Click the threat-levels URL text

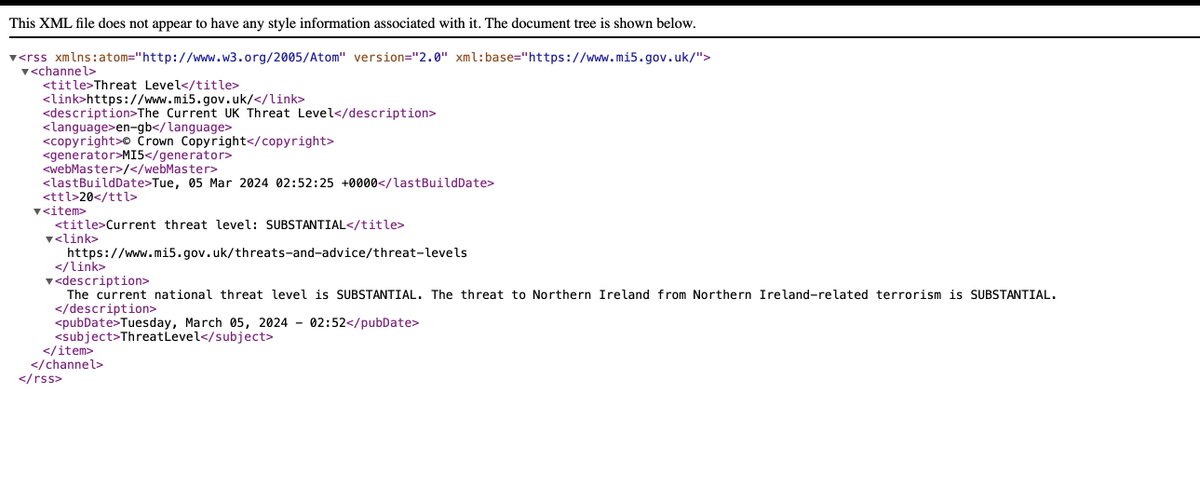pos(267,254)
